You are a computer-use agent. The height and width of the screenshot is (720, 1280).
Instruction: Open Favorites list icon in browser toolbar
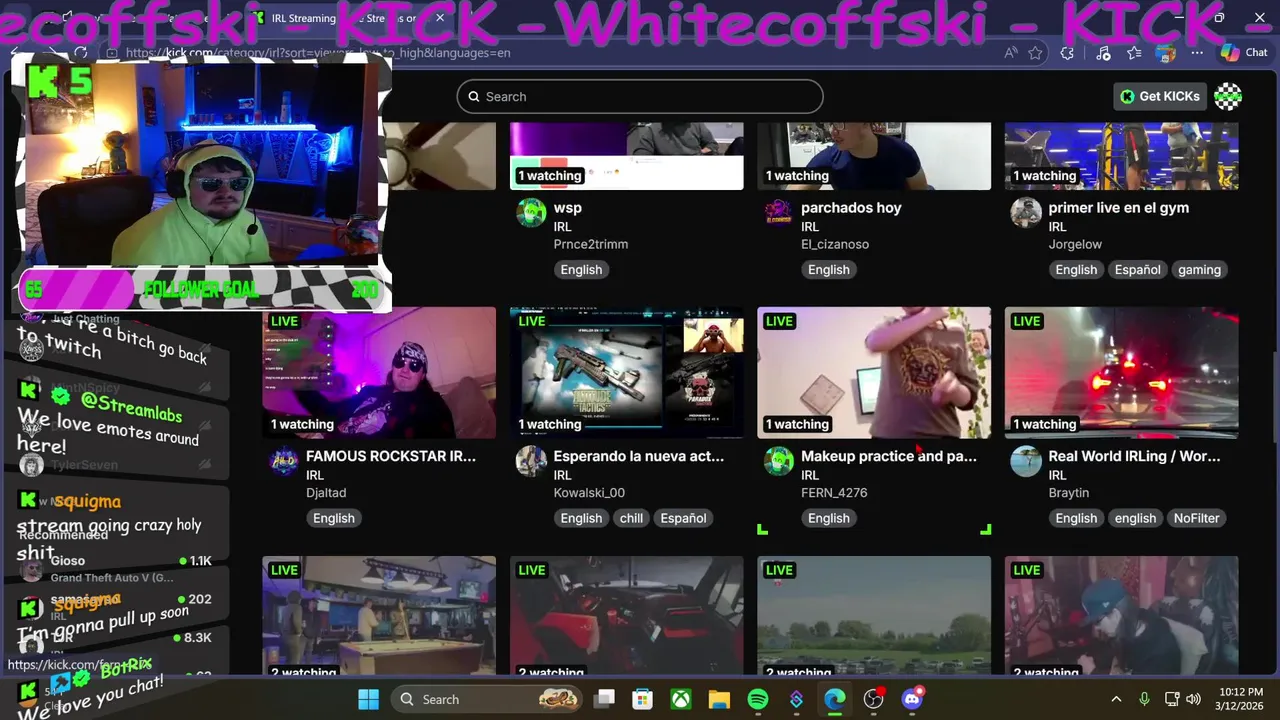[1134, 53]
